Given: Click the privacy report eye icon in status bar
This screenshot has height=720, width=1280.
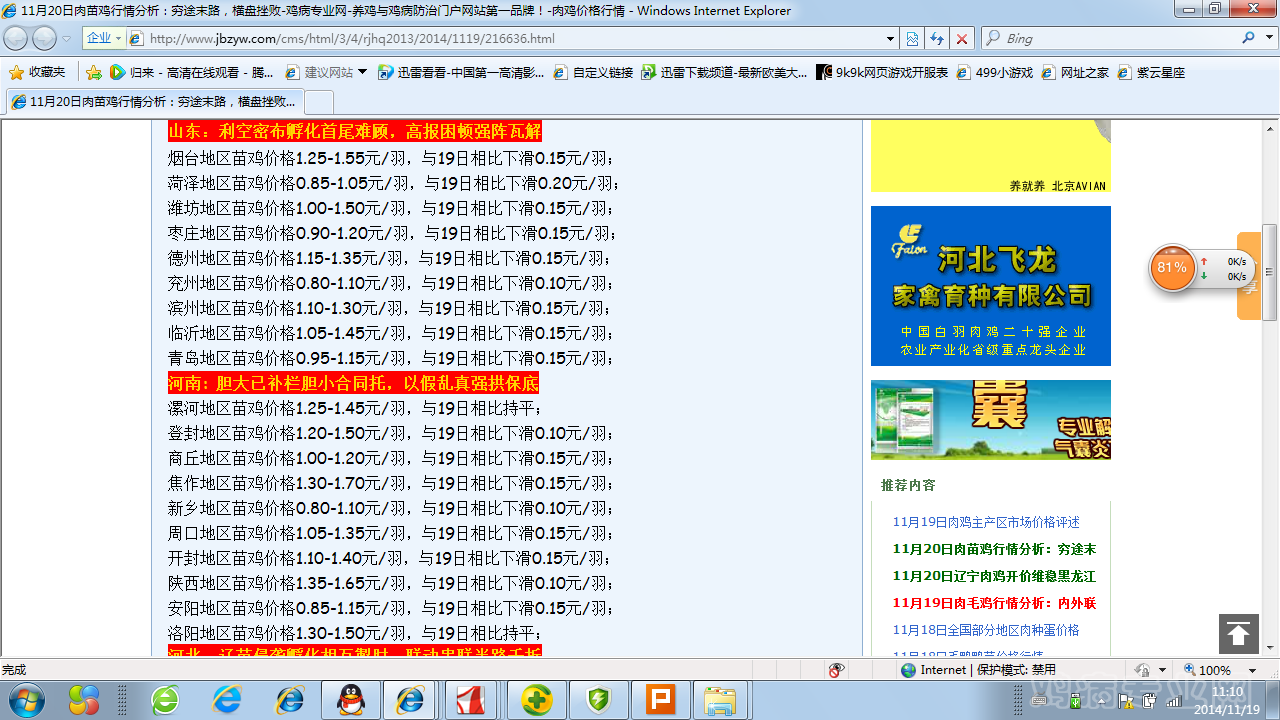Looking at the screenshot, I should coord(836,670).
